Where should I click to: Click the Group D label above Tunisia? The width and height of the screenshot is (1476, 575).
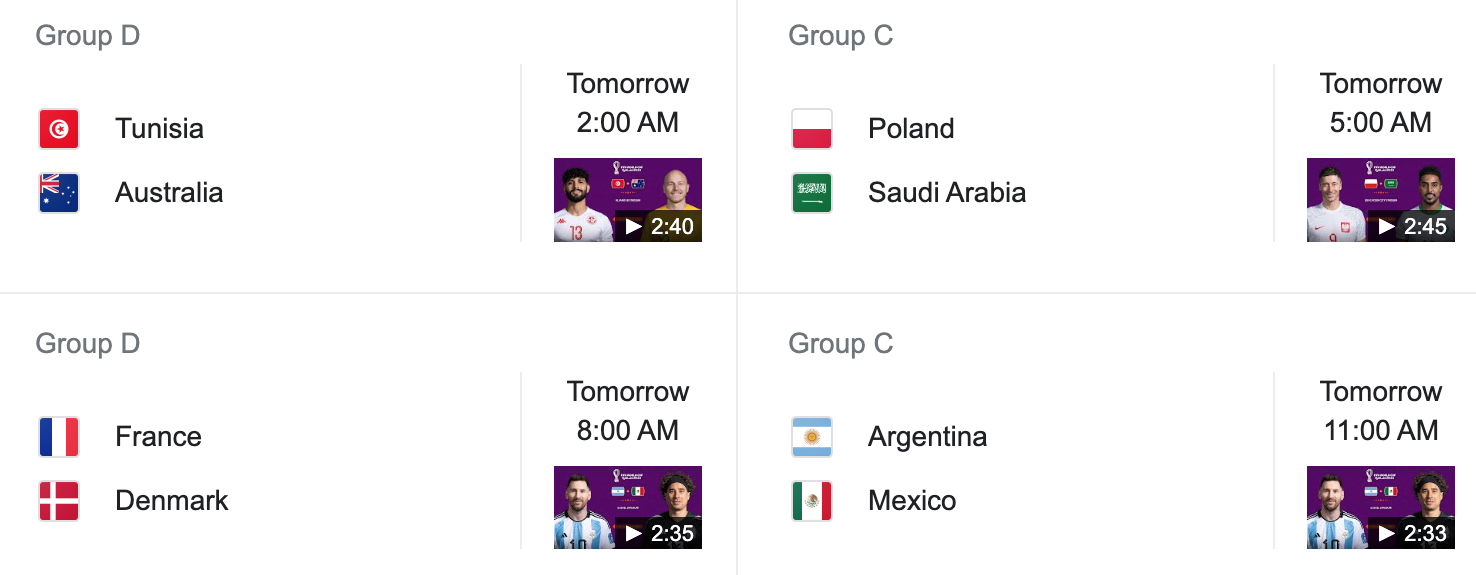pyautogui.click(x=88, y=36)
